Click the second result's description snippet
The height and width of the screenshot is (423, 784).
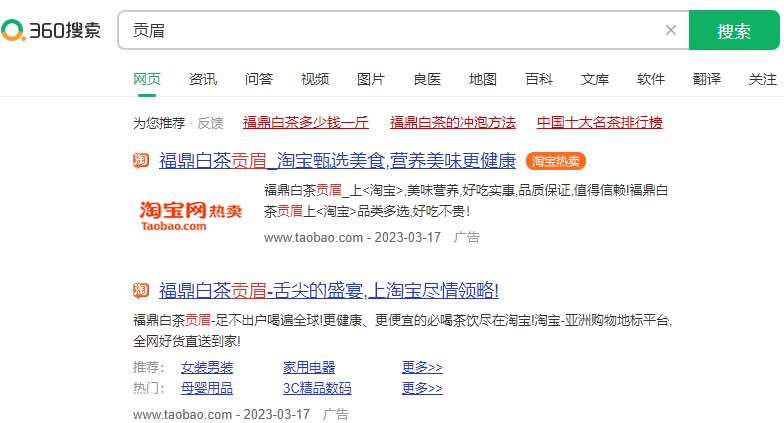(x=402, y=330)
